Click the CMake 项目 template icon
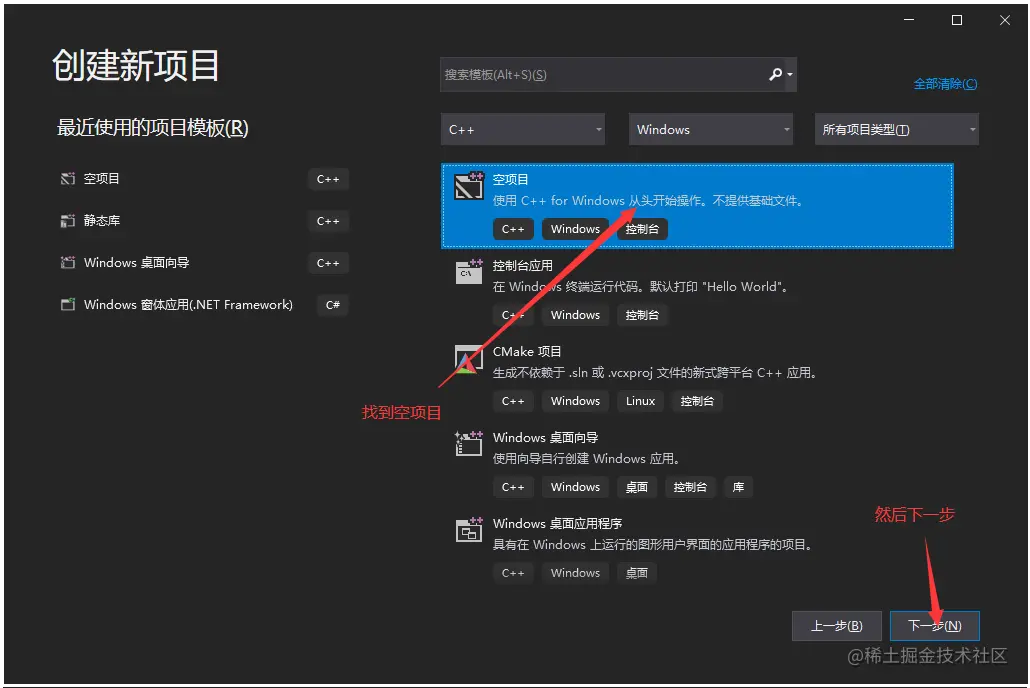1030x688 pixels. click(469, 359)
